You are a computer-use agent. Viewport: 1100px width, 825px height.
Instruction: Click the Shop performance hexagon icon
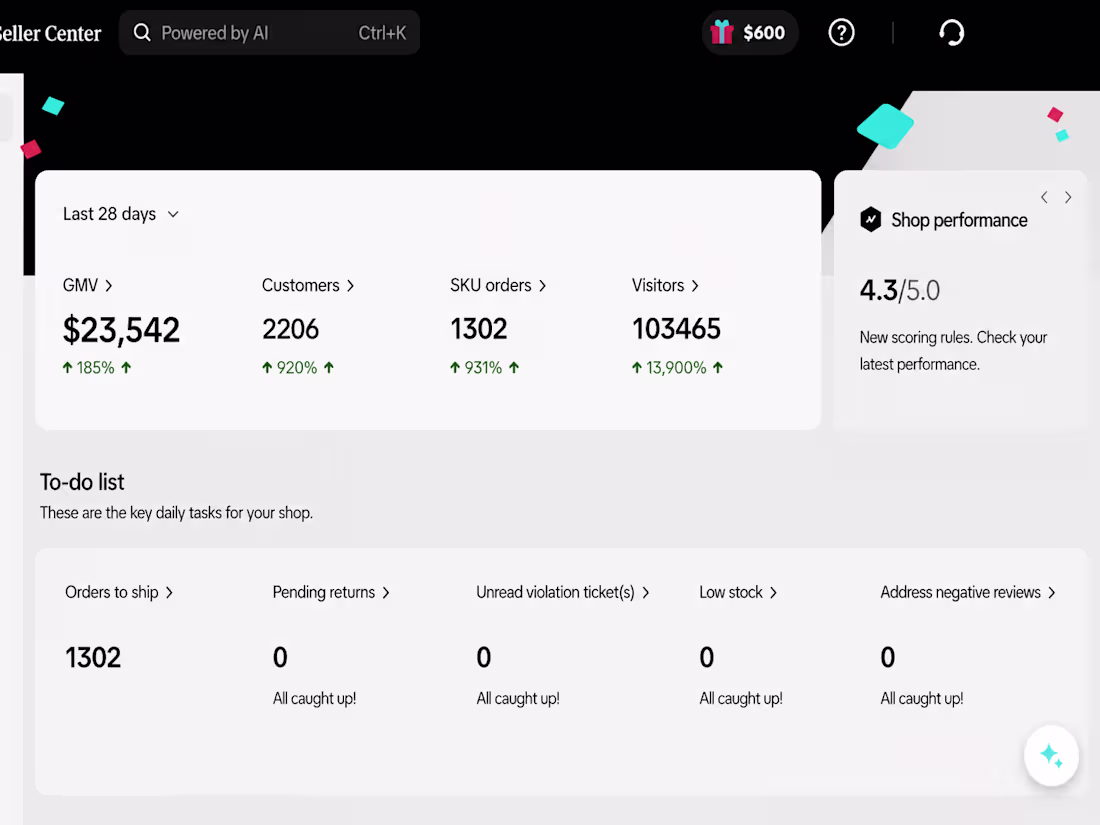[871, 220]
